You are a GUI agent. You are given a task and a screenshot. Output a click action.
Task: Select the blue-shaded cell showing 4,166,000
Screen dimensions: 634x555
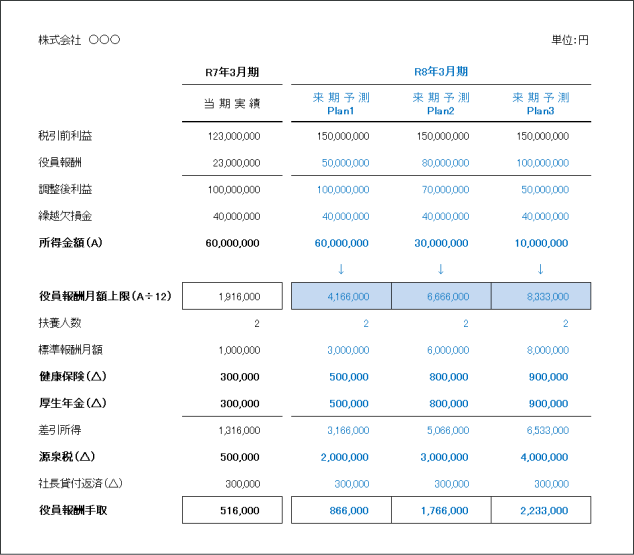(341, 296)
